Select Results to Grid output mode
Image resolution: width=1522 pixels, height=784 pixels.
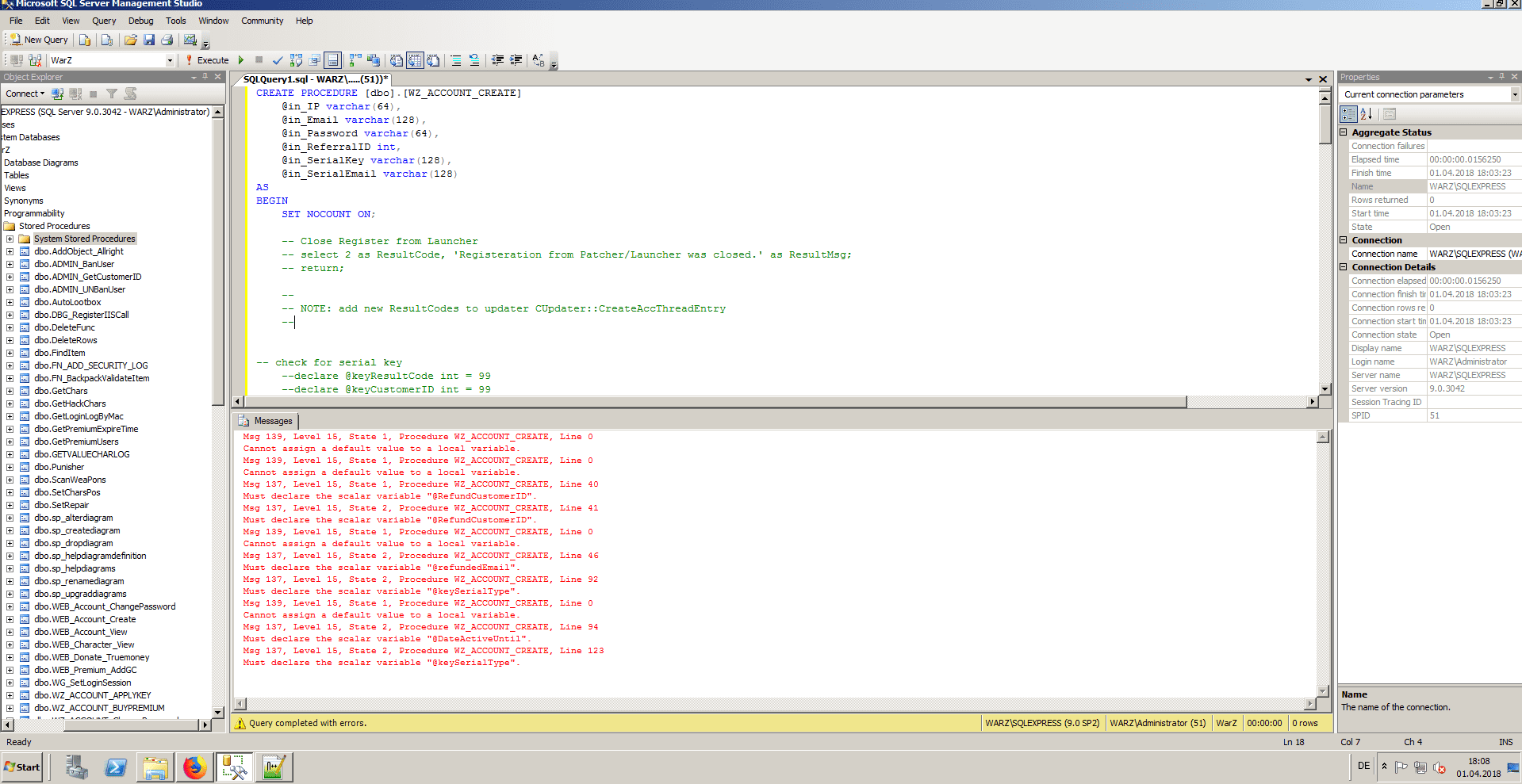415,60
